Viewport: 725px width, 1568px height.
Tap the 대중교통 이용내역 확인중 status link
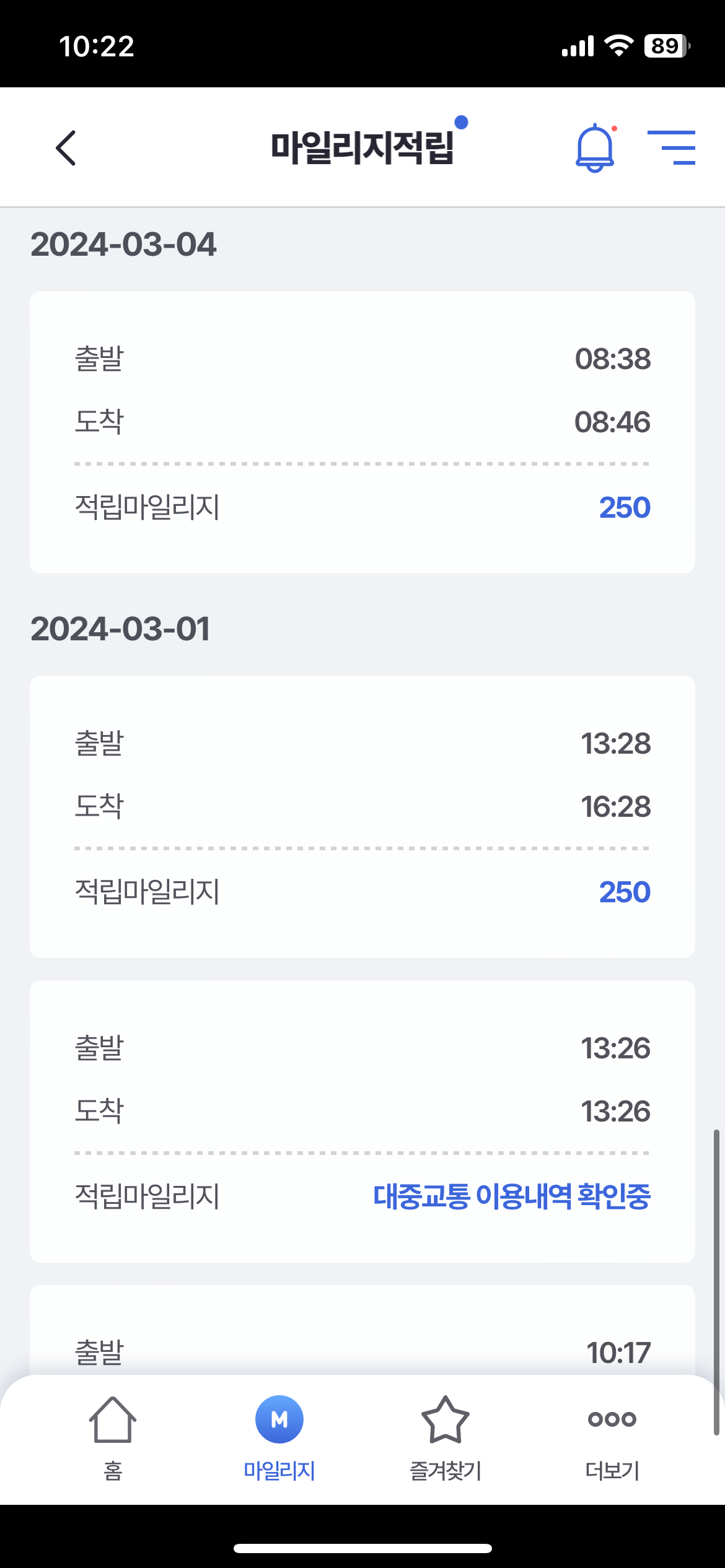click(512, 1196)
